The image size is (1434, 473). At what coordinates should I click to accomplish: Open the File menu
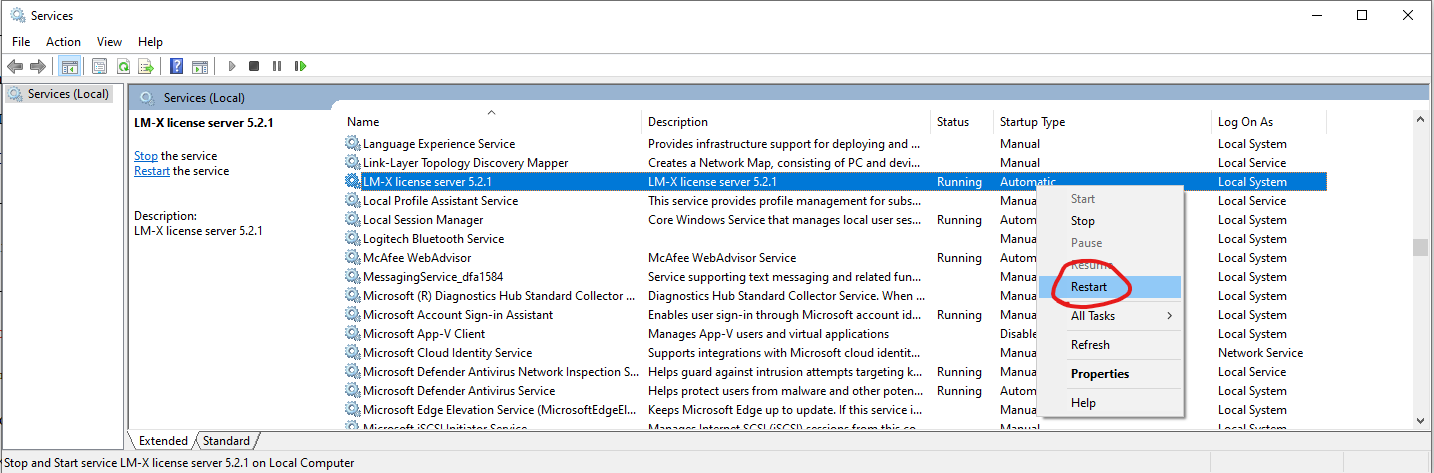(21, 42)
